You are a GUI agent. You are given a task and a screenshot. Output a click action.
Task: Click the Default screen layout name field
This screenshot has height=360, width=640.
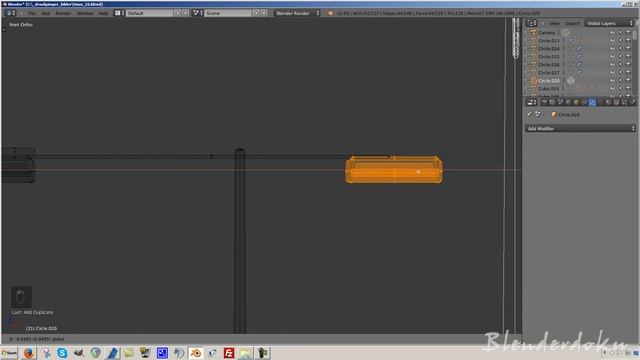pyautogui.click(x=150, y=13)
